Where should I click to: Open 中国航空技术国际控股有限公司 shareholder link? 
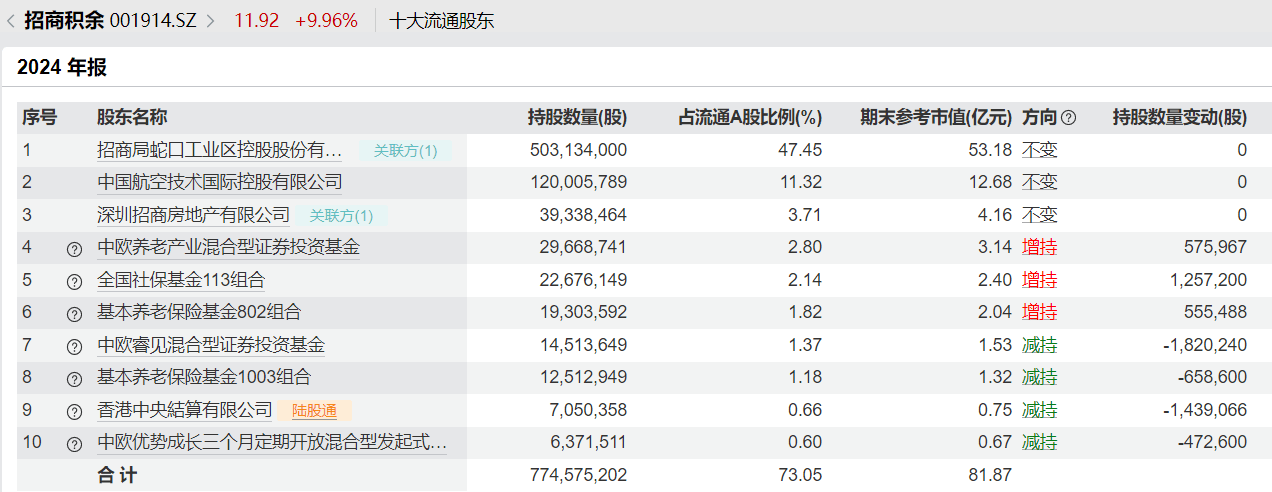219,182
